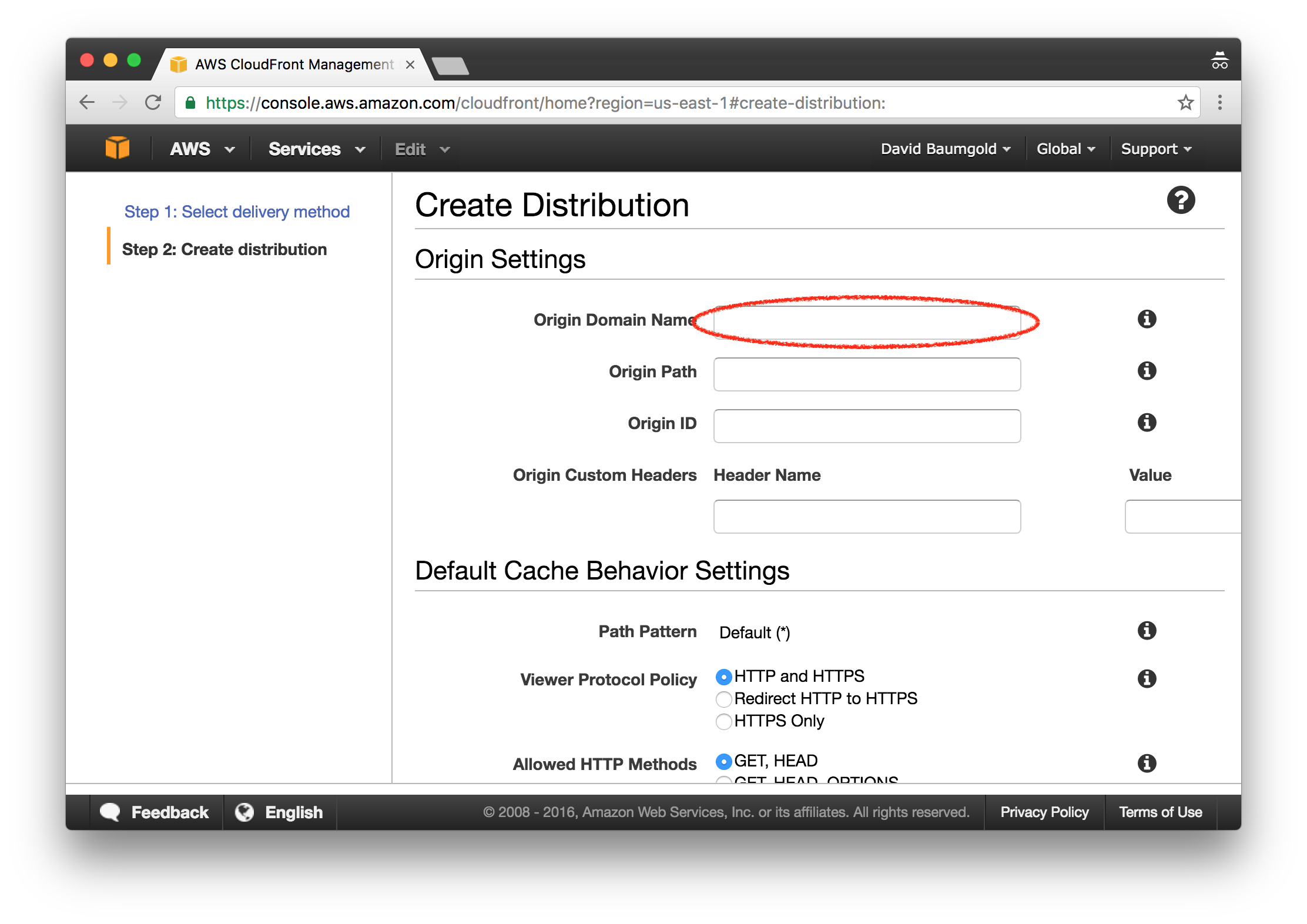The width and height of the screenshot is (1307, 924).
Task: Click the Default (*) path pattern text
Action: 755,632
